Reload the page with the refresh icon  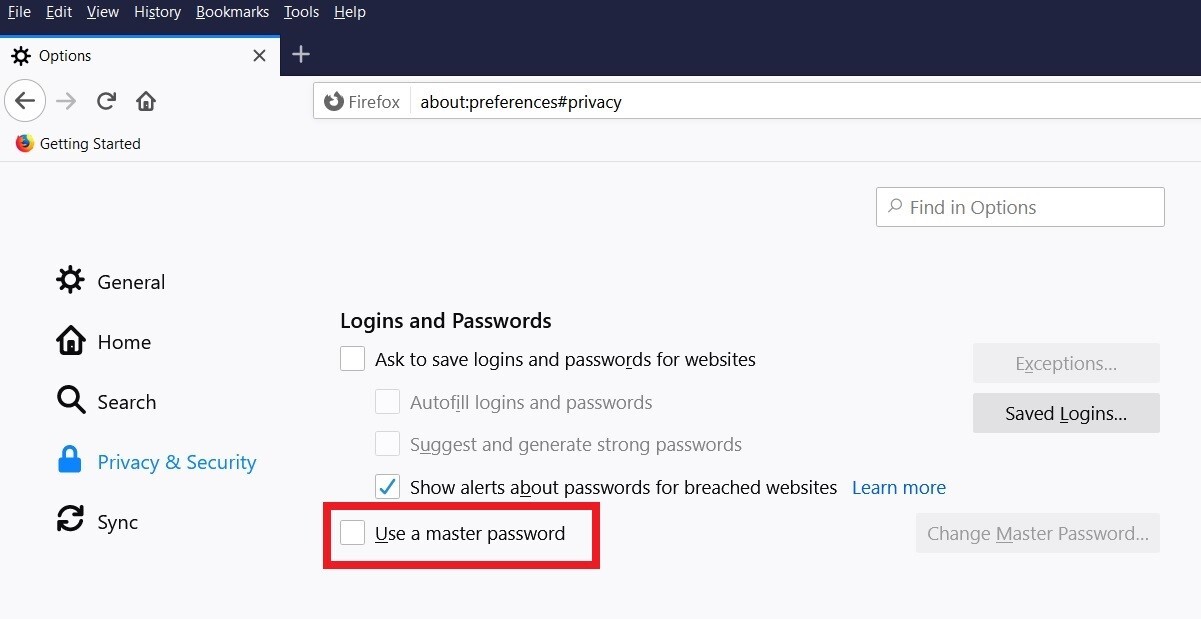click(106, 101)
